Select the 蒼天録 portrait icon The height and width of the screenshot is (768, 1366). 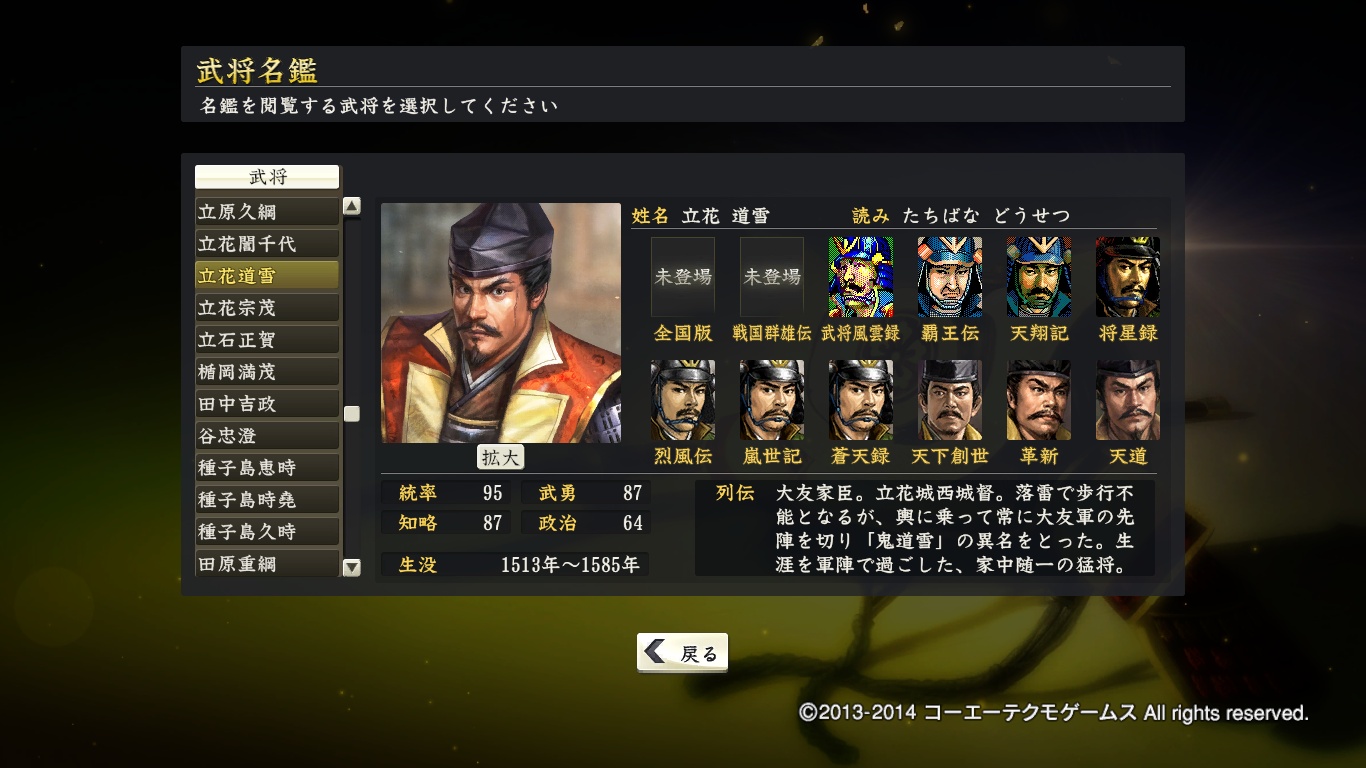pos(861,400)
